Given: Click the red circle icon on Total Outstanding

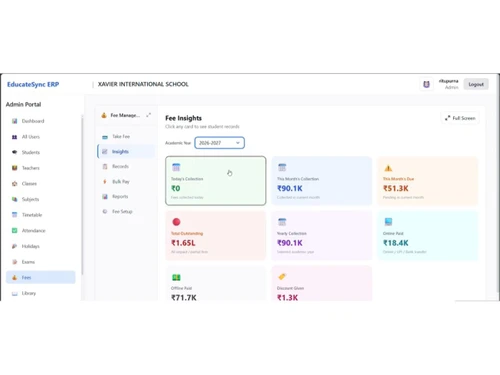Looking at the screenshot, I should pyautogui.click(x=176, y=222).
